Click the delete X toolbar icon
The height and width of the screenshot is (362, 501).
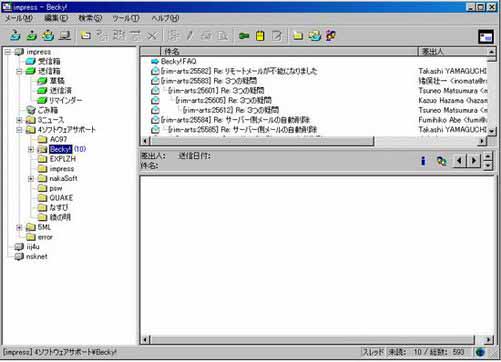point(152,35)
